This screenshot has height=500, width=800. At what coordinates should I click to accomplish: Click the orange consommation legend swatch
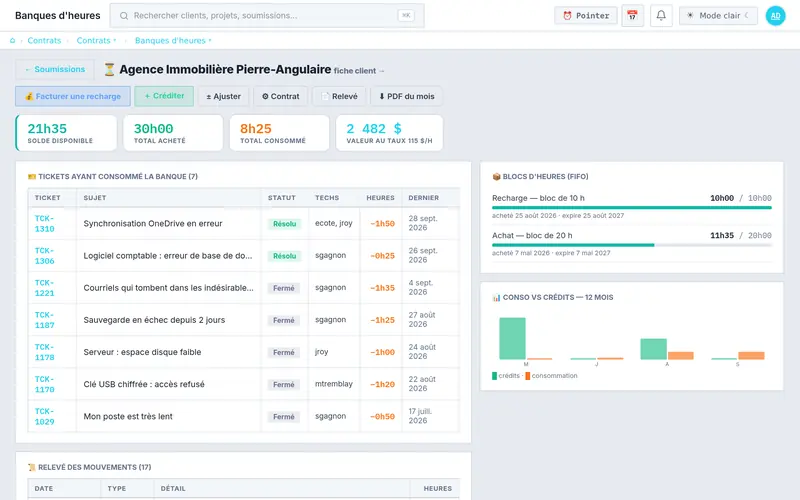tap(528, 376)
